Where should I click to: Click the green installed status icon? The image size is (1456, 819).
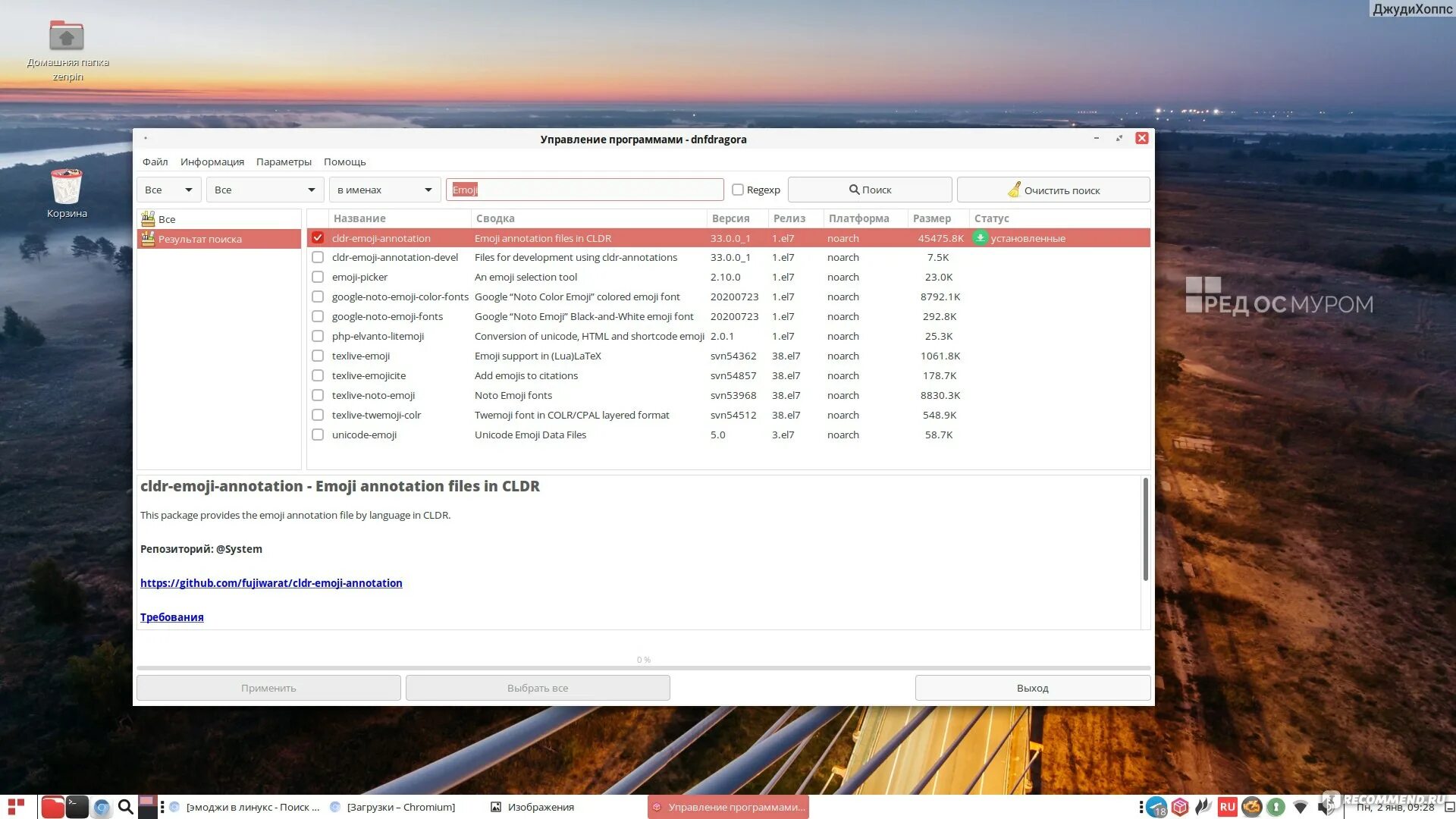[980, 238]
